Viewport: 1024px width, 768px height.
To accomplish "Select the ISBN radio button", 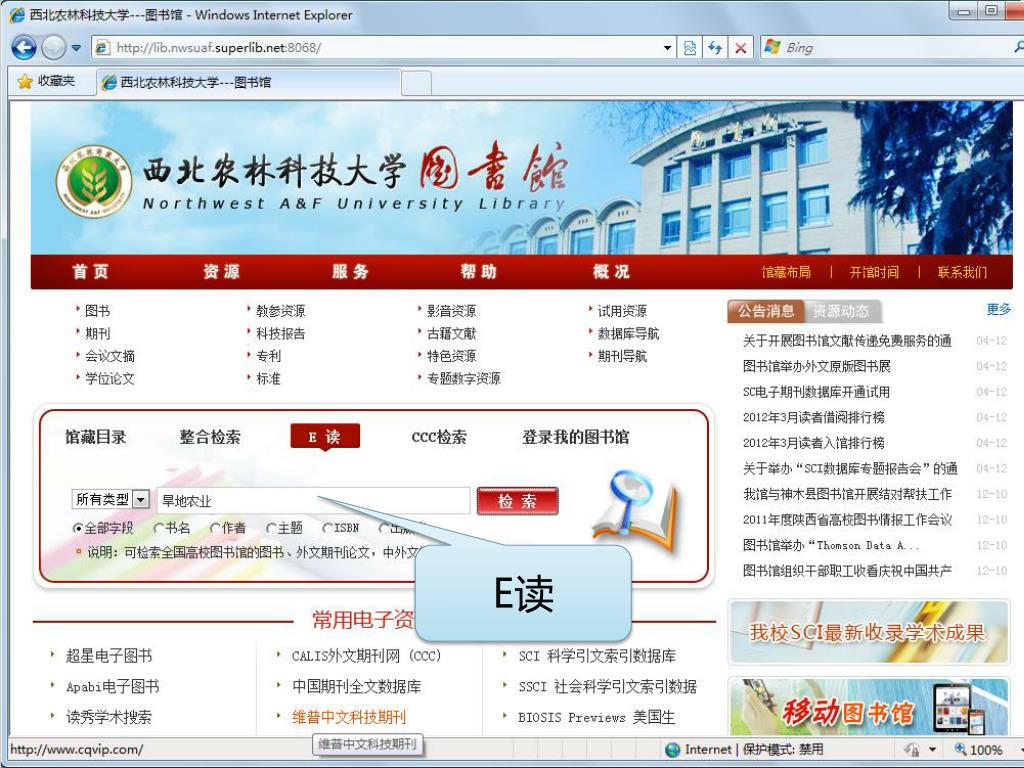I will [x=327, y=528].
